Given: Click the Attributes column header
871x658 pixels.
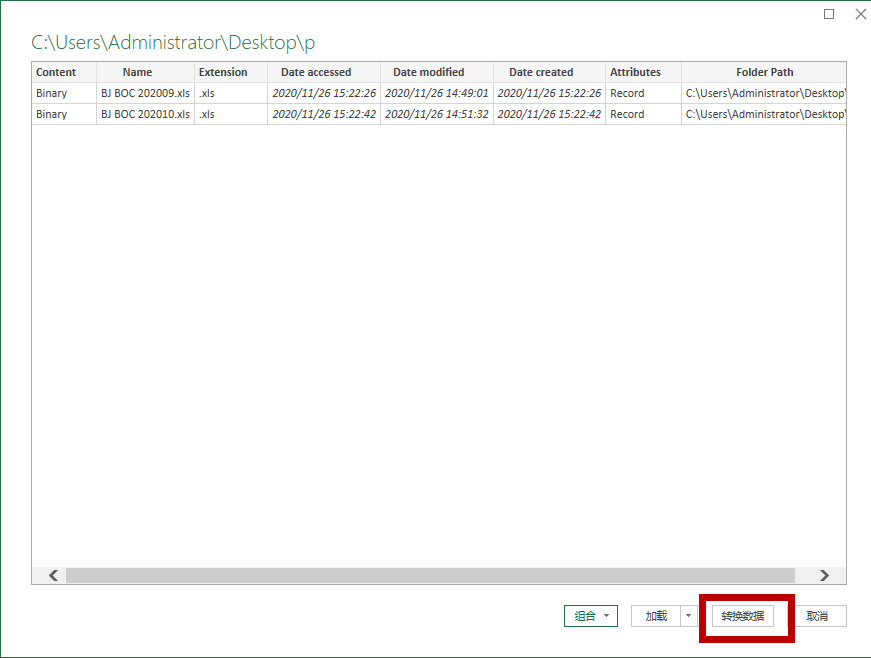Looking at the screenshot, I should (x=643, y=72).
